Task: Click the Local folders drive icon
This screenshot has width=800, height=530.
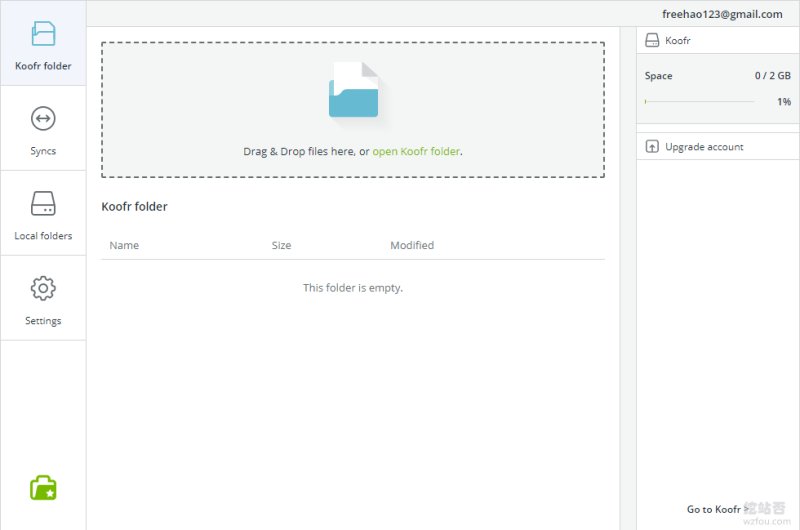Action: pyautogui.click(x=43, y=204)
